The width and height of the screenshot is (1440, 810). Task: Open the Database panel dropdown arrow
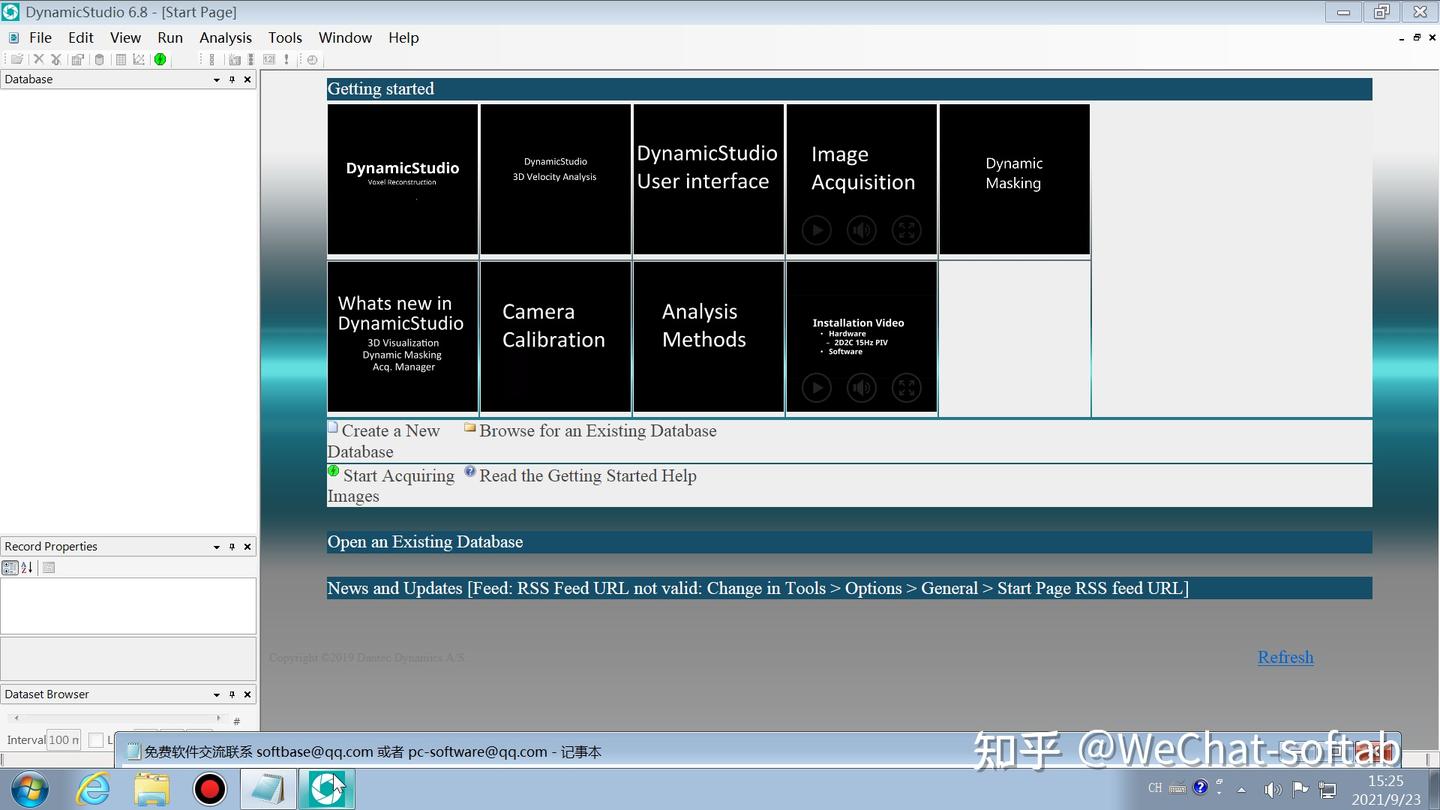point(216,79)
